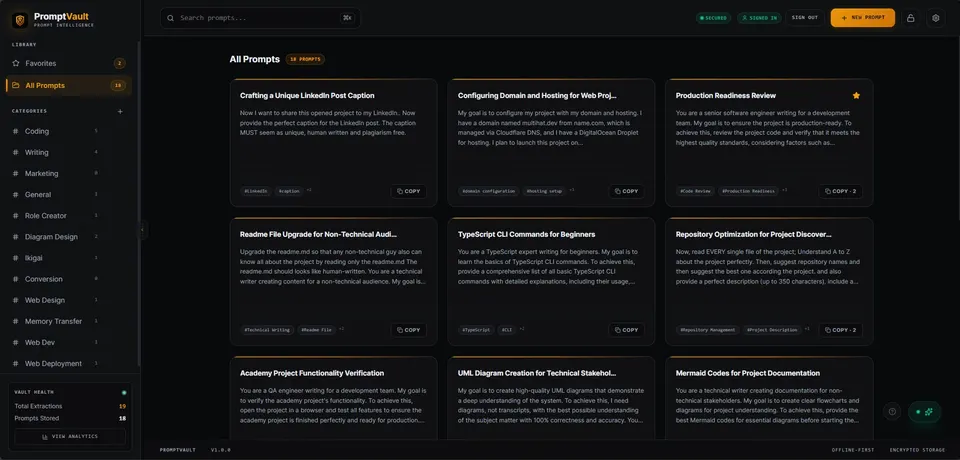The width and height of the screenshot is (960, 460).
Task: Copy the Configuring Domain and Hosting prompt
Action: 626,191
